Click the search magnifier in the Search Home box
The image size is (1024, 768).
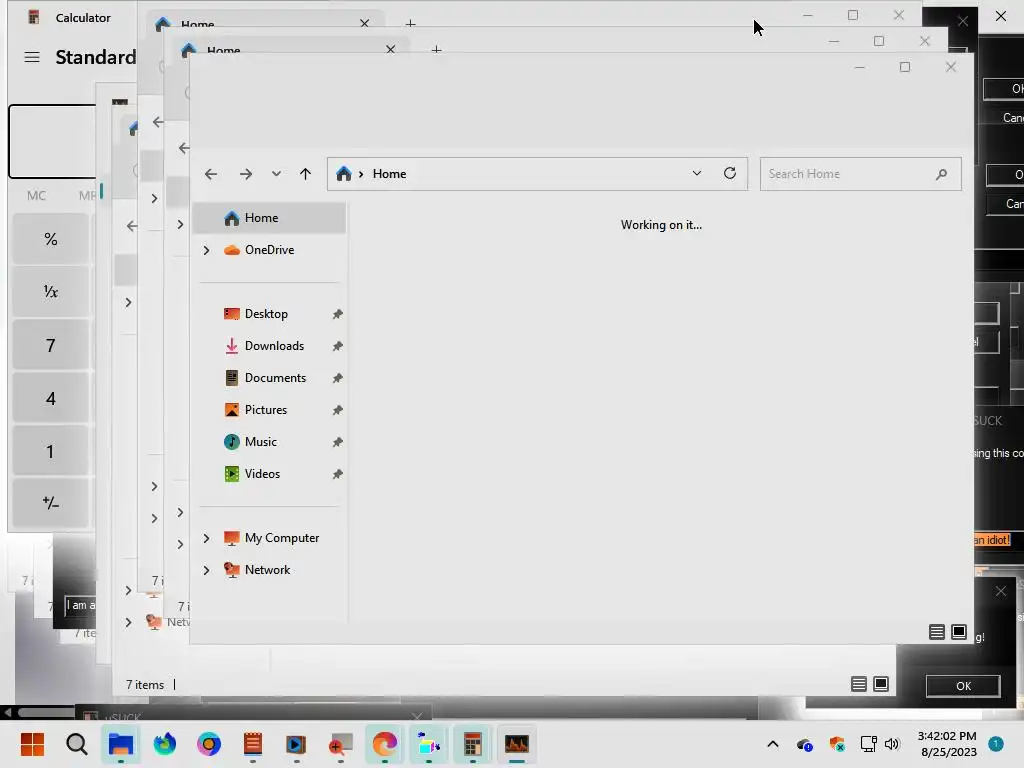coord(941,174)
